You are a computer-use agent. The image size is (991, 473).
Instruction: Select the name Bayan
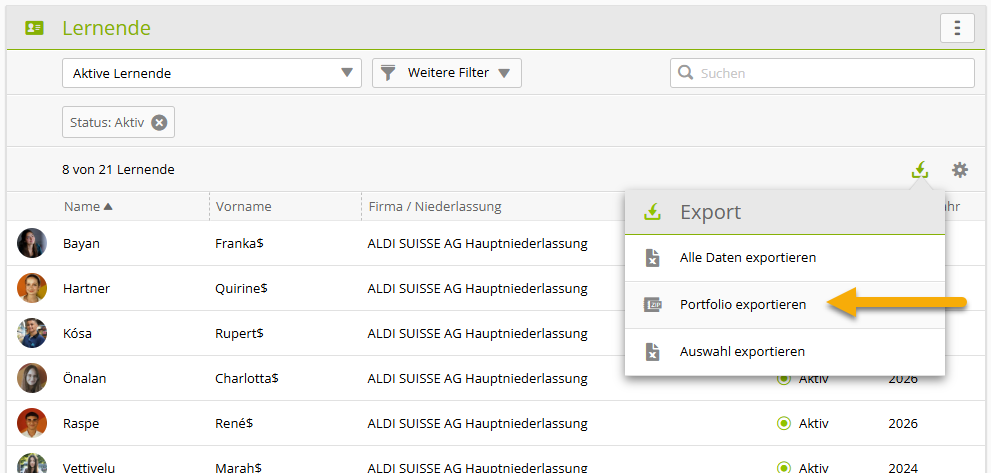click(81, 243)
